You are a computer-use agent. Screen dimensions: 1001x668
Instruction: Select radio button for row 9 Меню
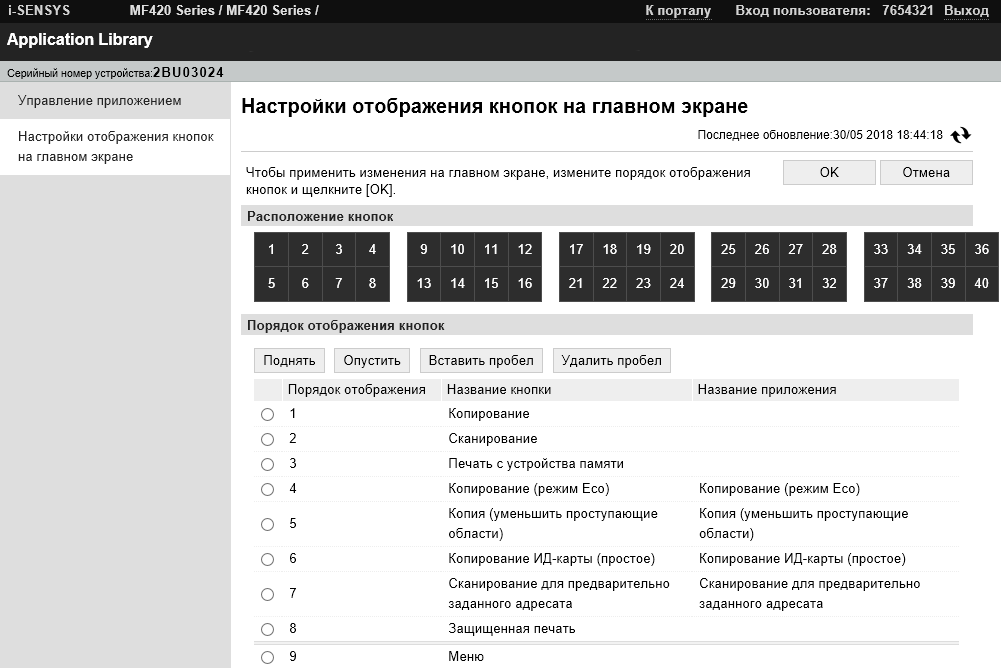click(x=267, y=657)
